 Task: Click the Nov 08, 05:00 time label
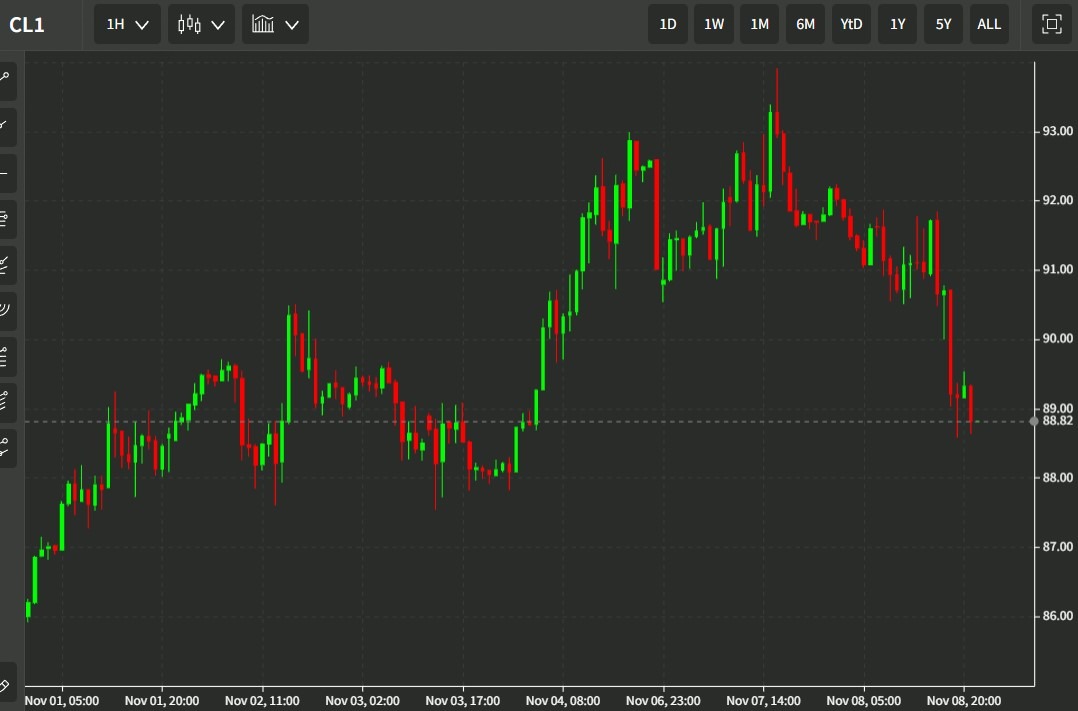[x=864, y=701]
